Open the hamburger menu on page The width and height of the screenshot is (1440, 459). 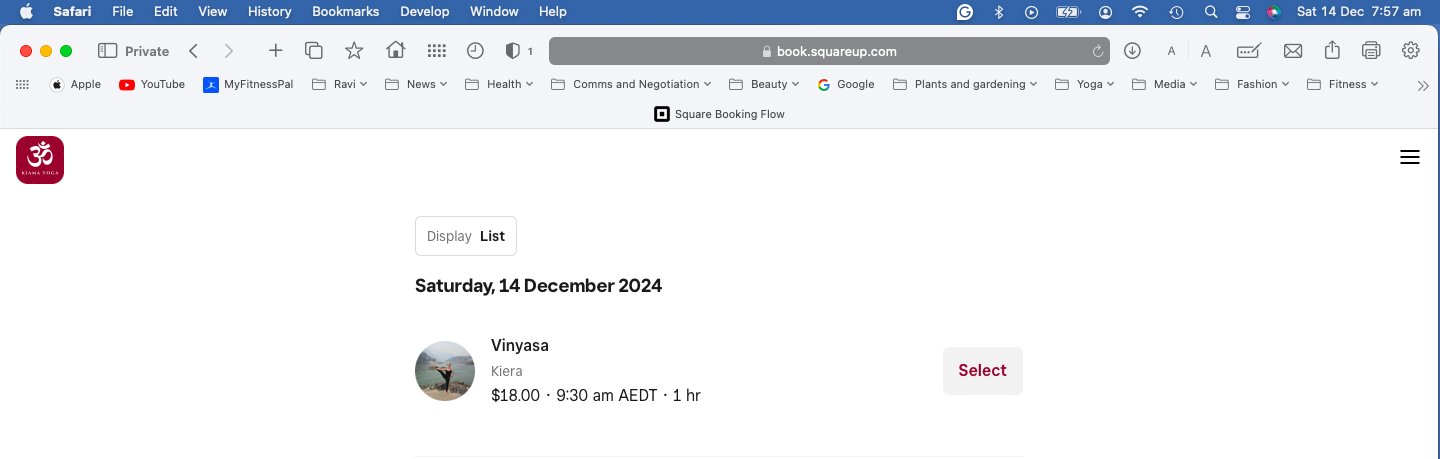pos(1409,157)
